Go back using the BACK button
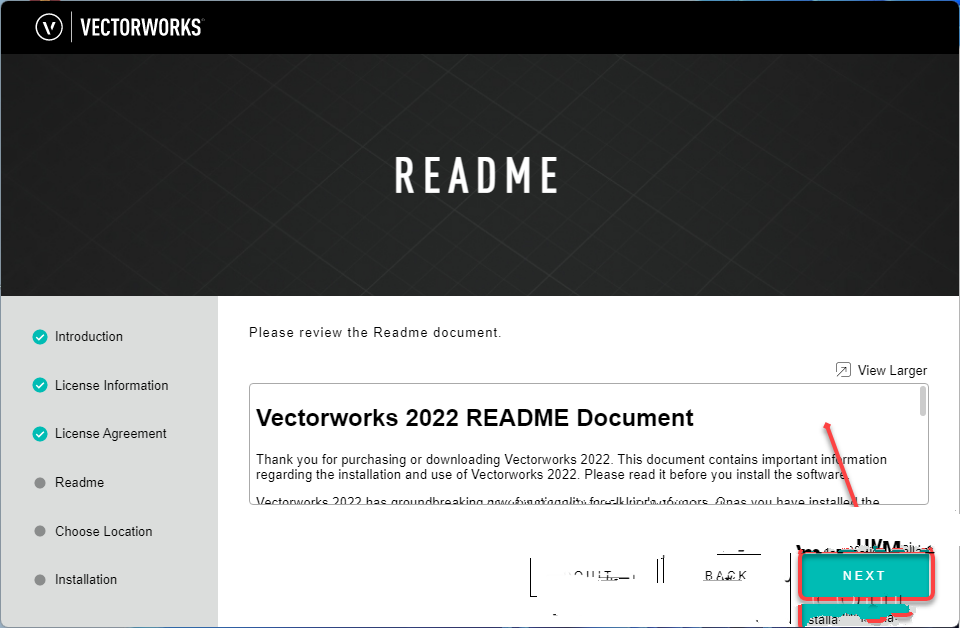 click(x=726, y=575)
